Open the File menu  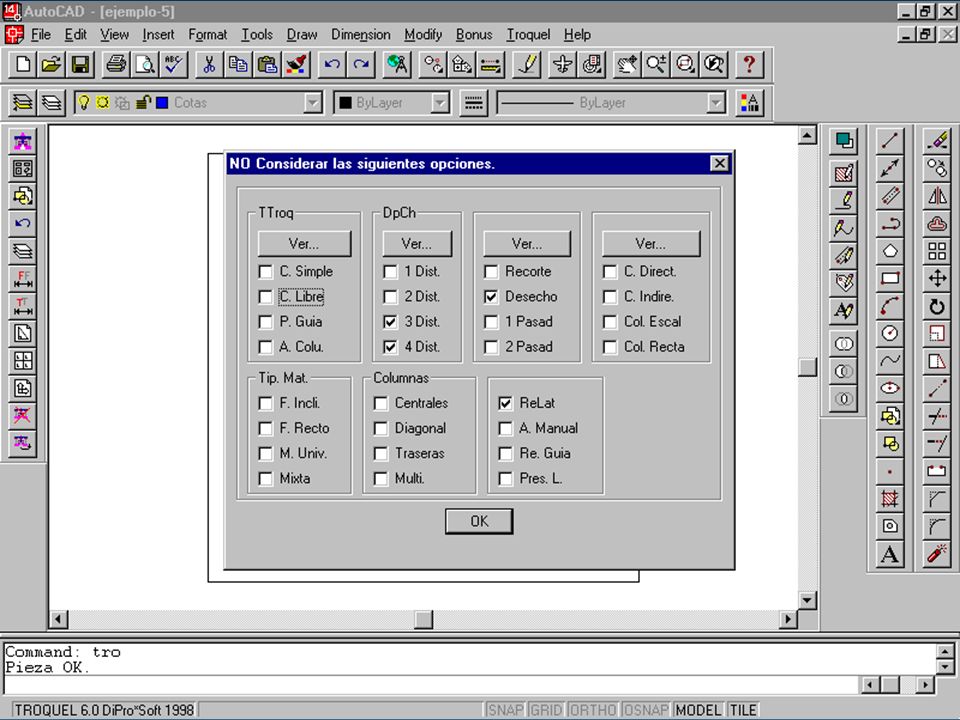[41, 35]
